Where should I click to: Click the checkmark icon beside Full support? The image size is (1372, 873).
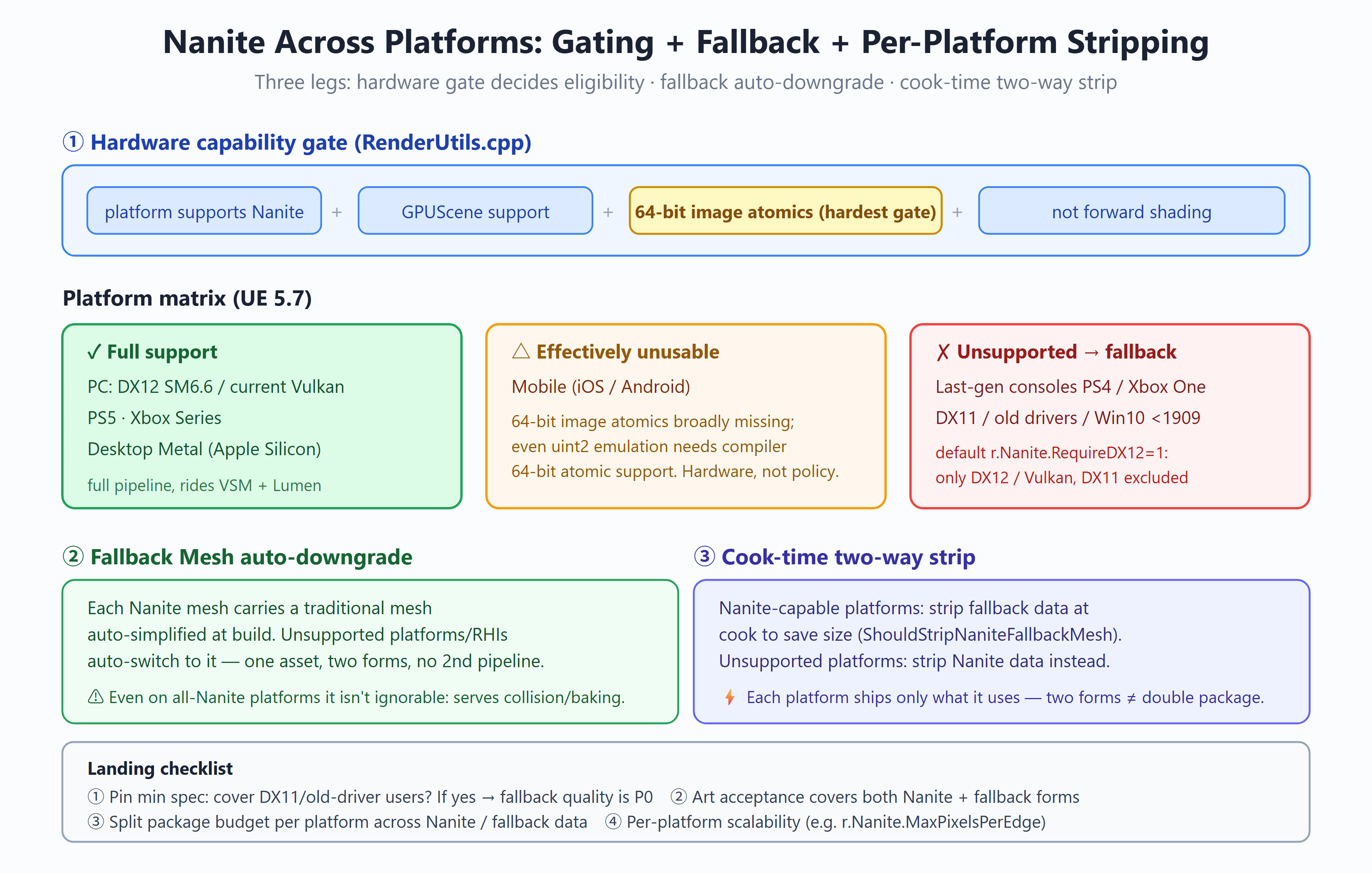point(94,352)
